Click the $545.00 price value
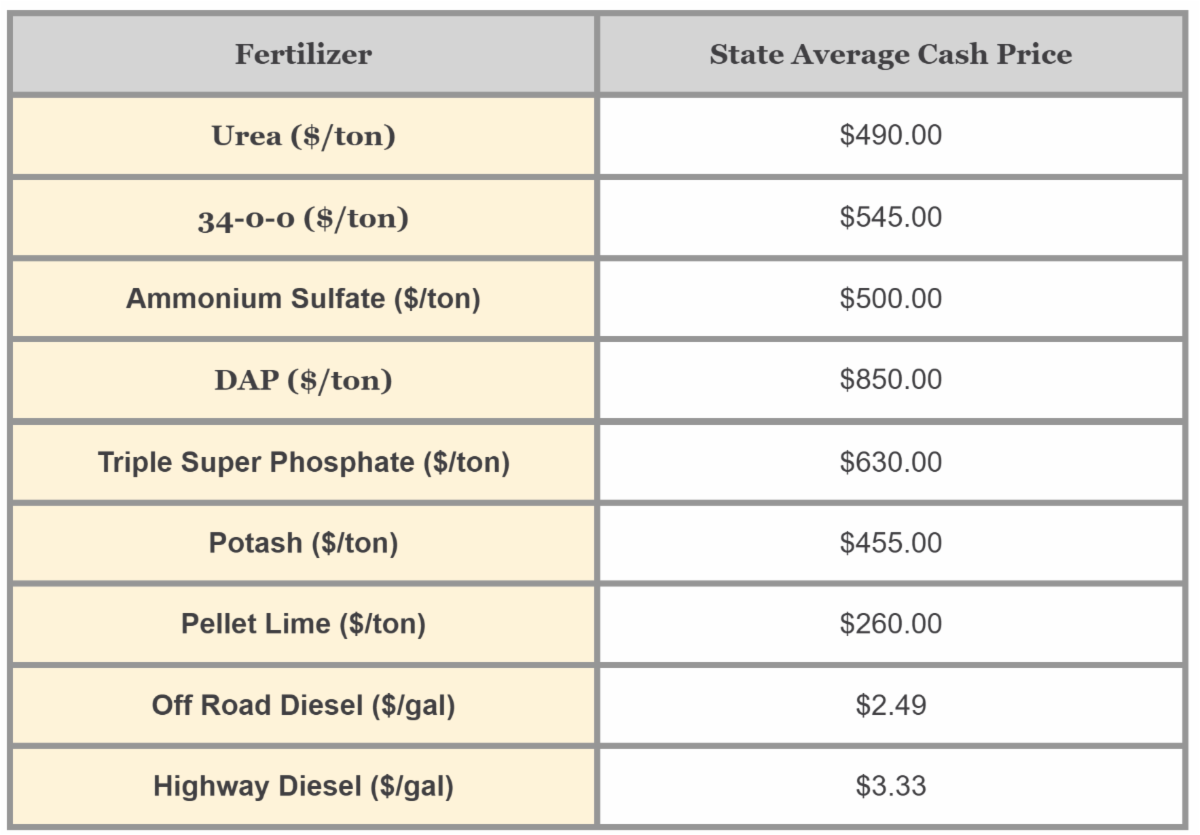The image size is (1200, 835). pyautogui.click(x=890, y=218)
